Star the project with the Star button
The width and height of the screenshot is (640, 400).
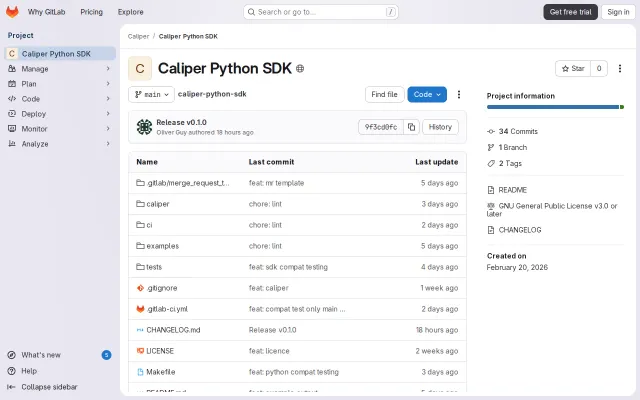tap(573, 69)
